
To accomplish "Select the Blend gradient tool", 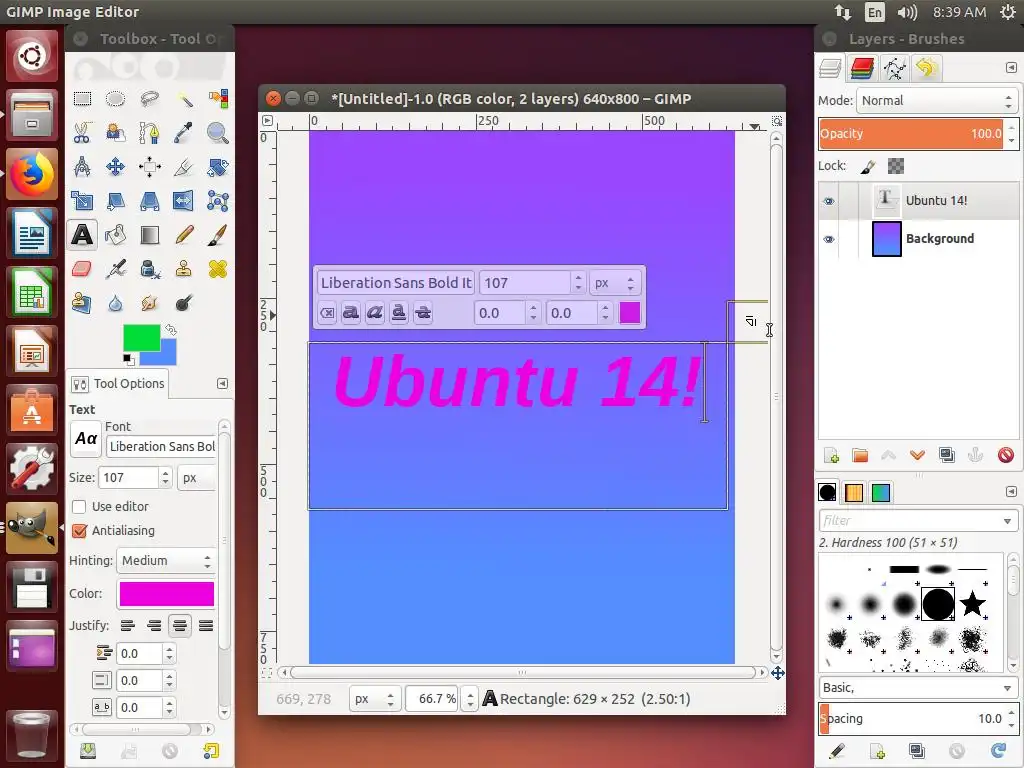I will point(150,234).
